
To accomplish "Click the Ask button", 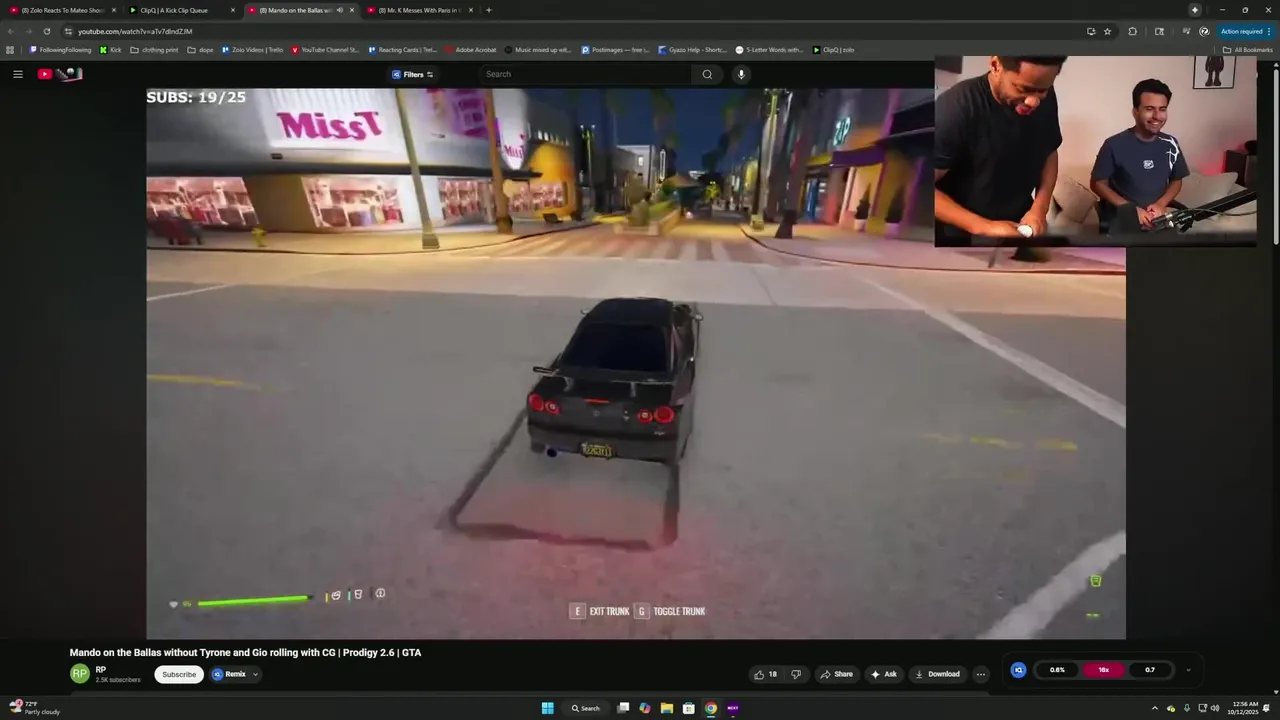I will tap(884, 674).
